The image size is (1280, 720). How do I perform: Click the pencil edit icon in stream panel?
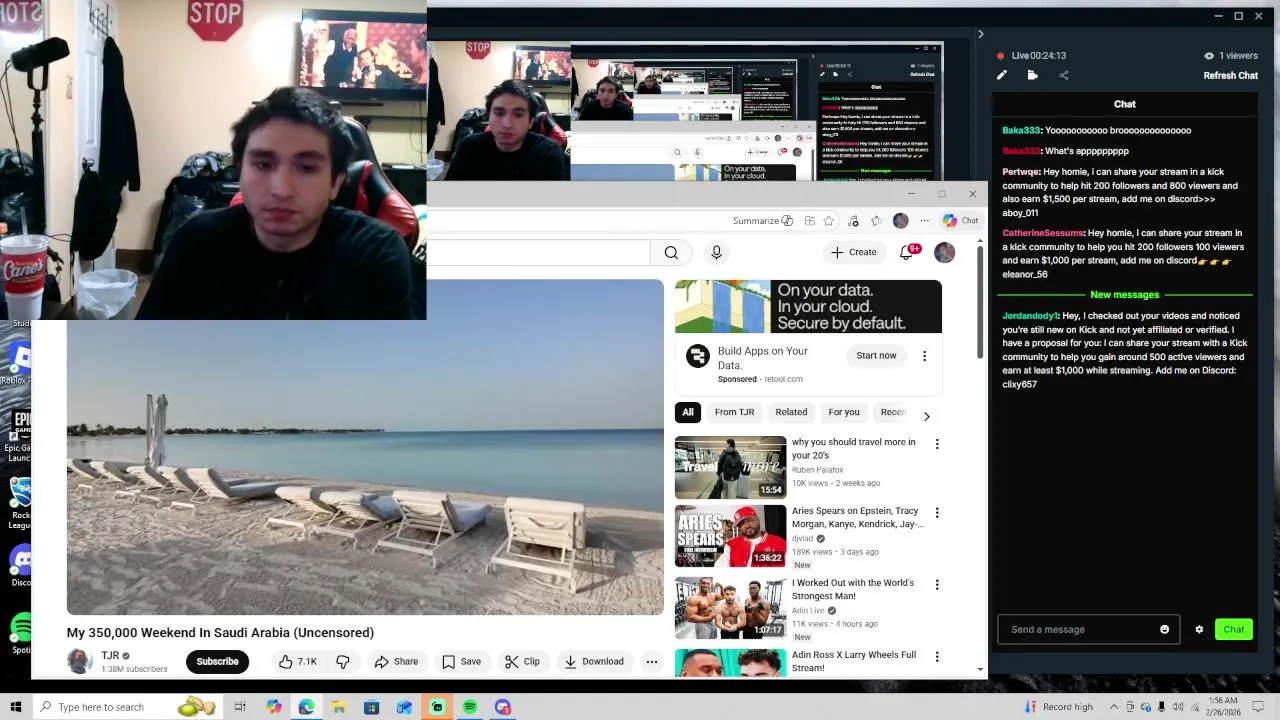[x=1002, y=75]
